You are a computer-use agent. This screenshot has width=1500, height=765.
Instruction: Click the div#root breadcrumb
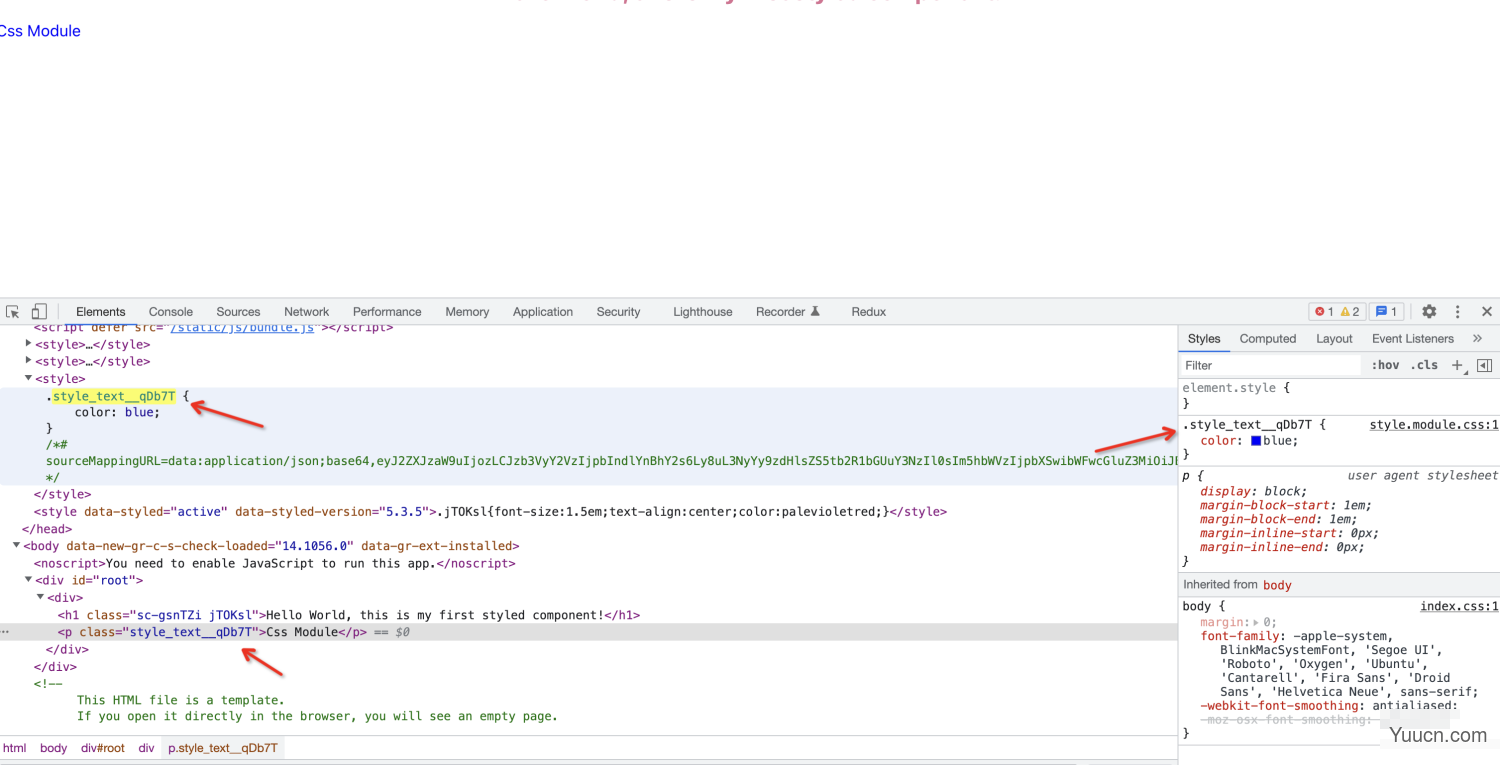103,748
